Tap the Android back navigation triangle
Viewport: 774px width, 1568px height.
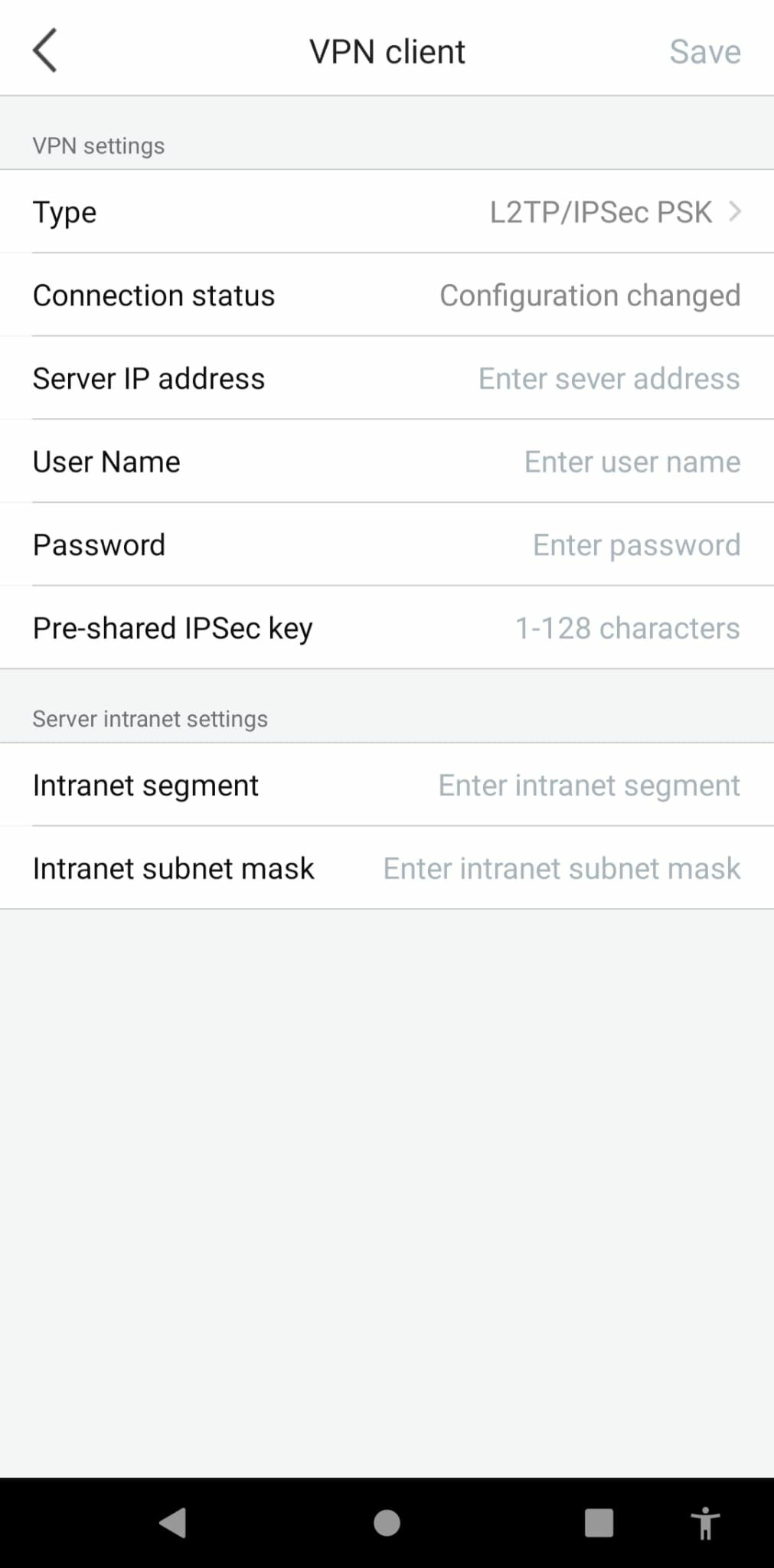click(x=174, y=1523)
